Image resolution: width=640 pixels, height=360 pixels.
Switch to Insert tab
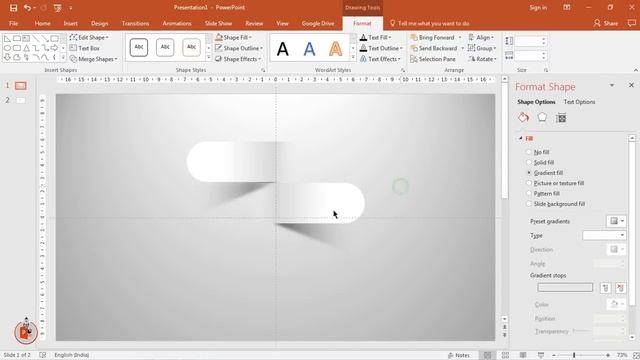(71, 23)
